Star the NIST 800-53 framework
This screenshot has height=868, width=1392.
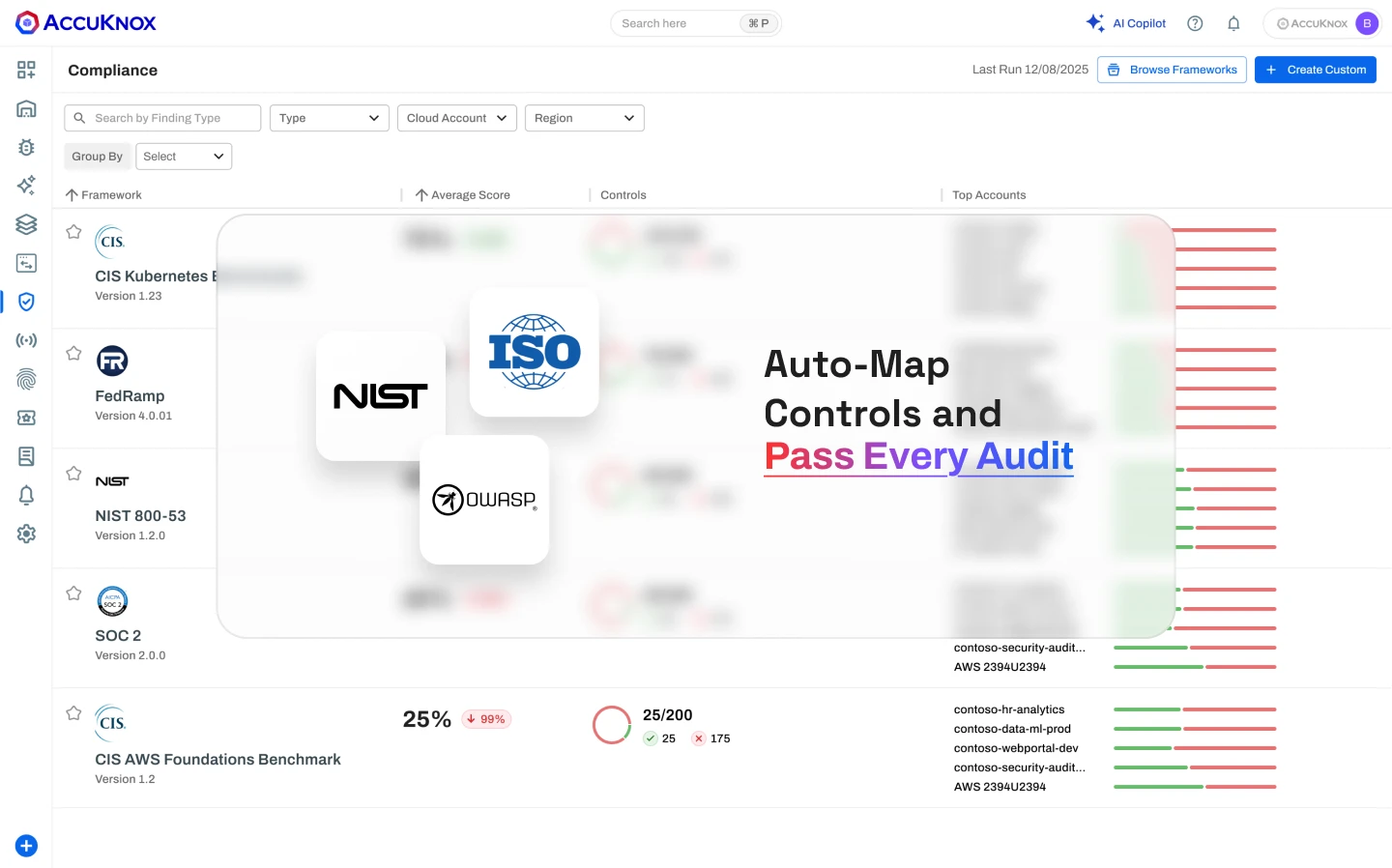coord(73,473)
